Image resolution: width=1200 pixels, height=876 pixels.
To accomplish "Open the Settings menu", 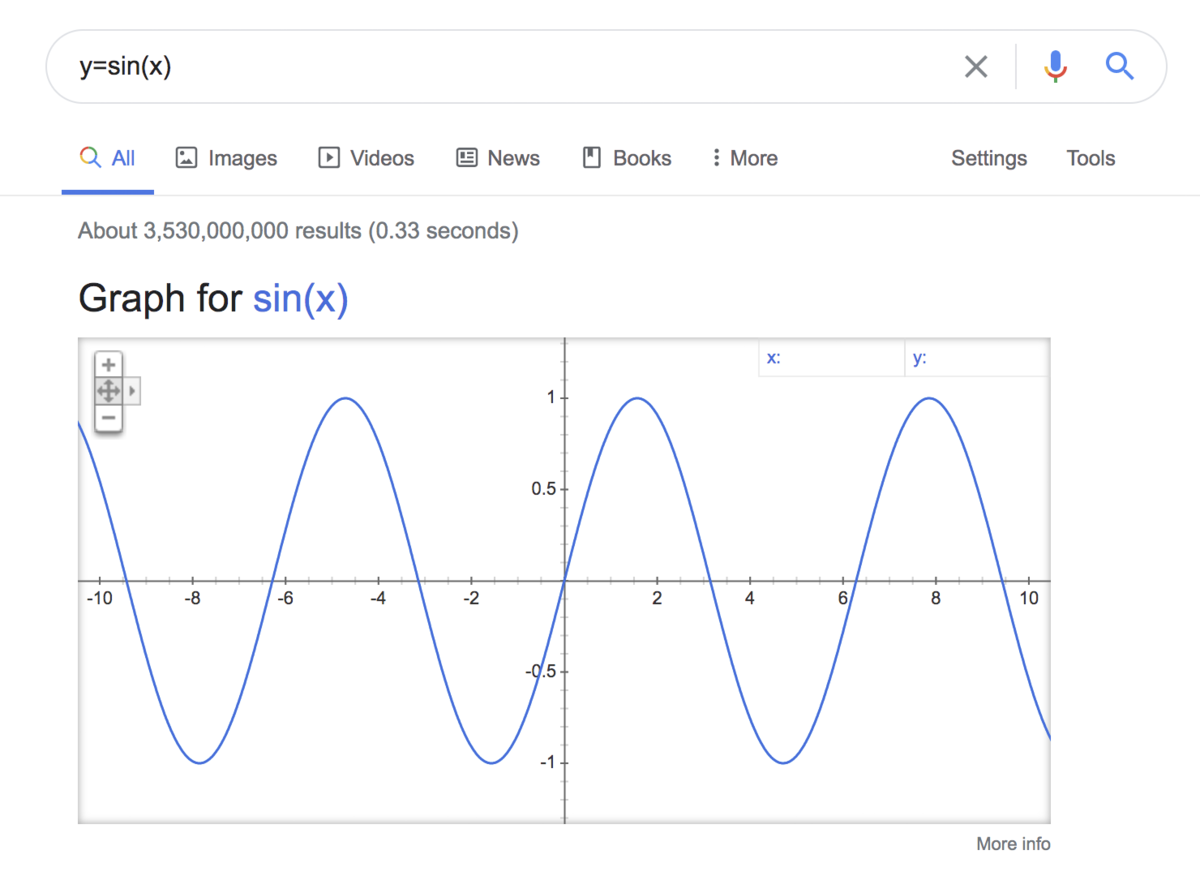I will 988,158.
